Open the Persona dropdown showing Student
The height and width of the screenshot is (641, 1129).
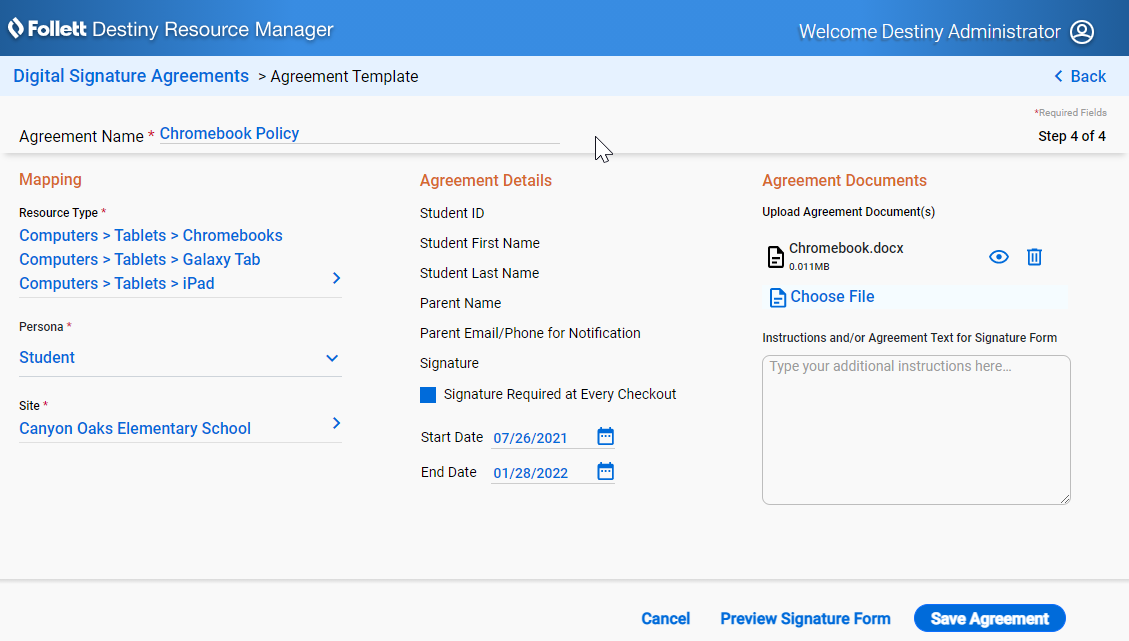tap(331, 357)
